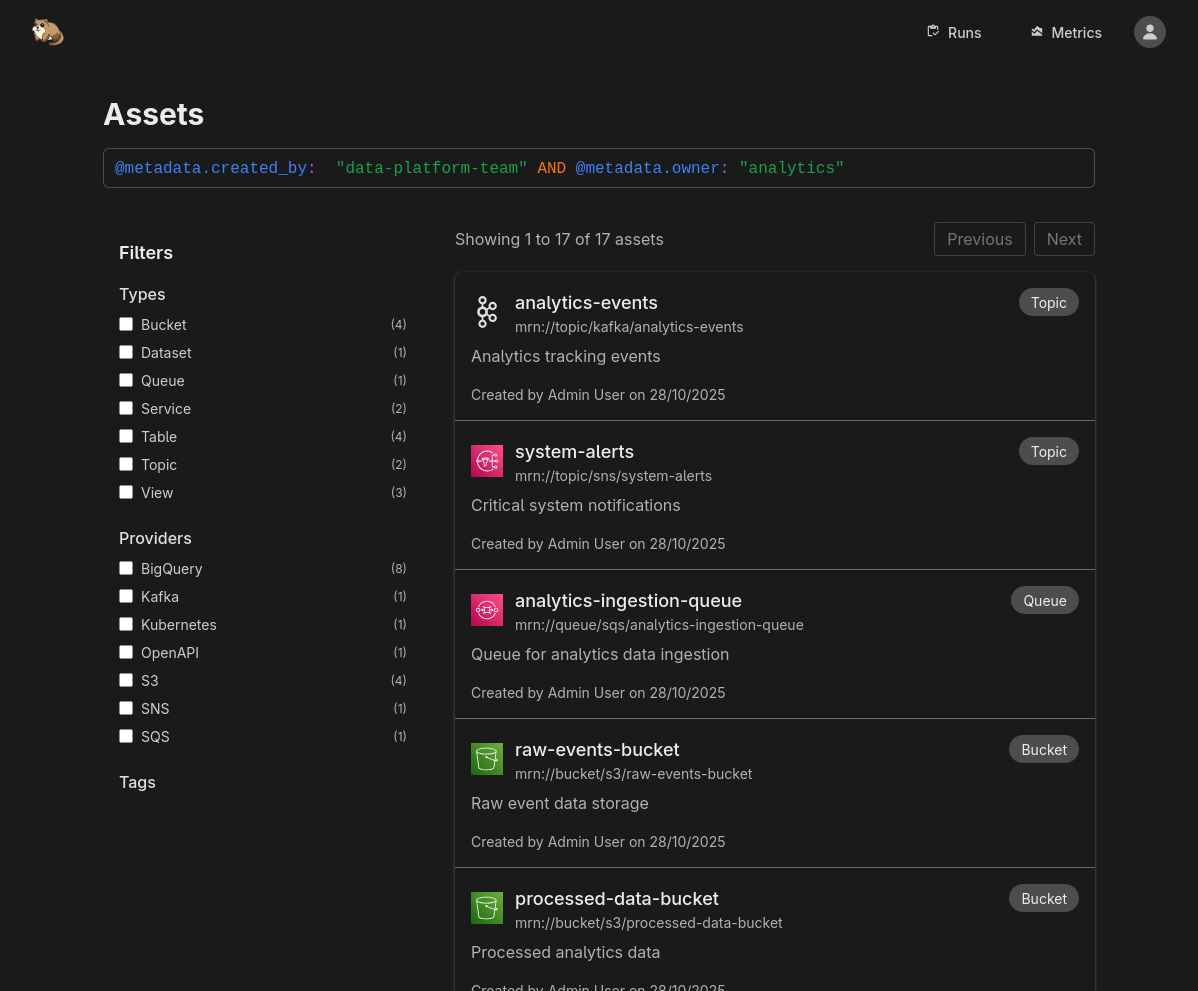Click the SQS icon beside analytics-ingestion-queue
The height and width of the screenshot is (991, 1198).
(487, 609)
